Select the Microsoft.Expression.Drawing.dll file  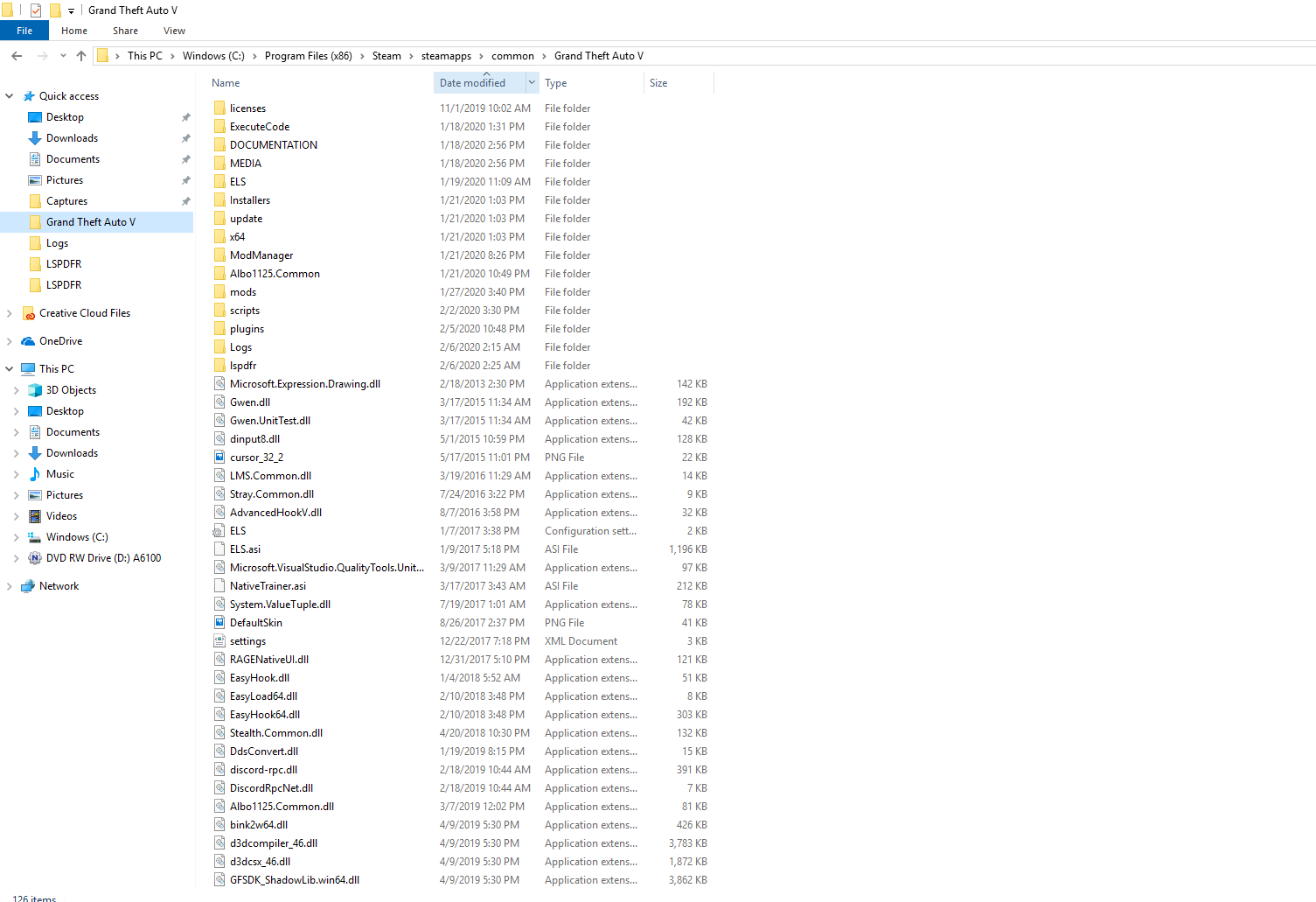pyautogui.click(x=460, y=384)
